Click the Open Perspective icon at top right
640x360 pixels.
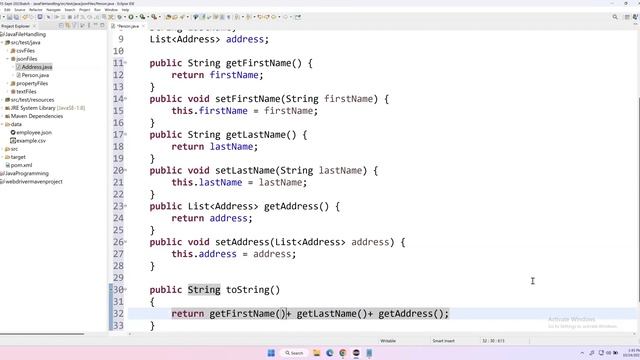627,17
